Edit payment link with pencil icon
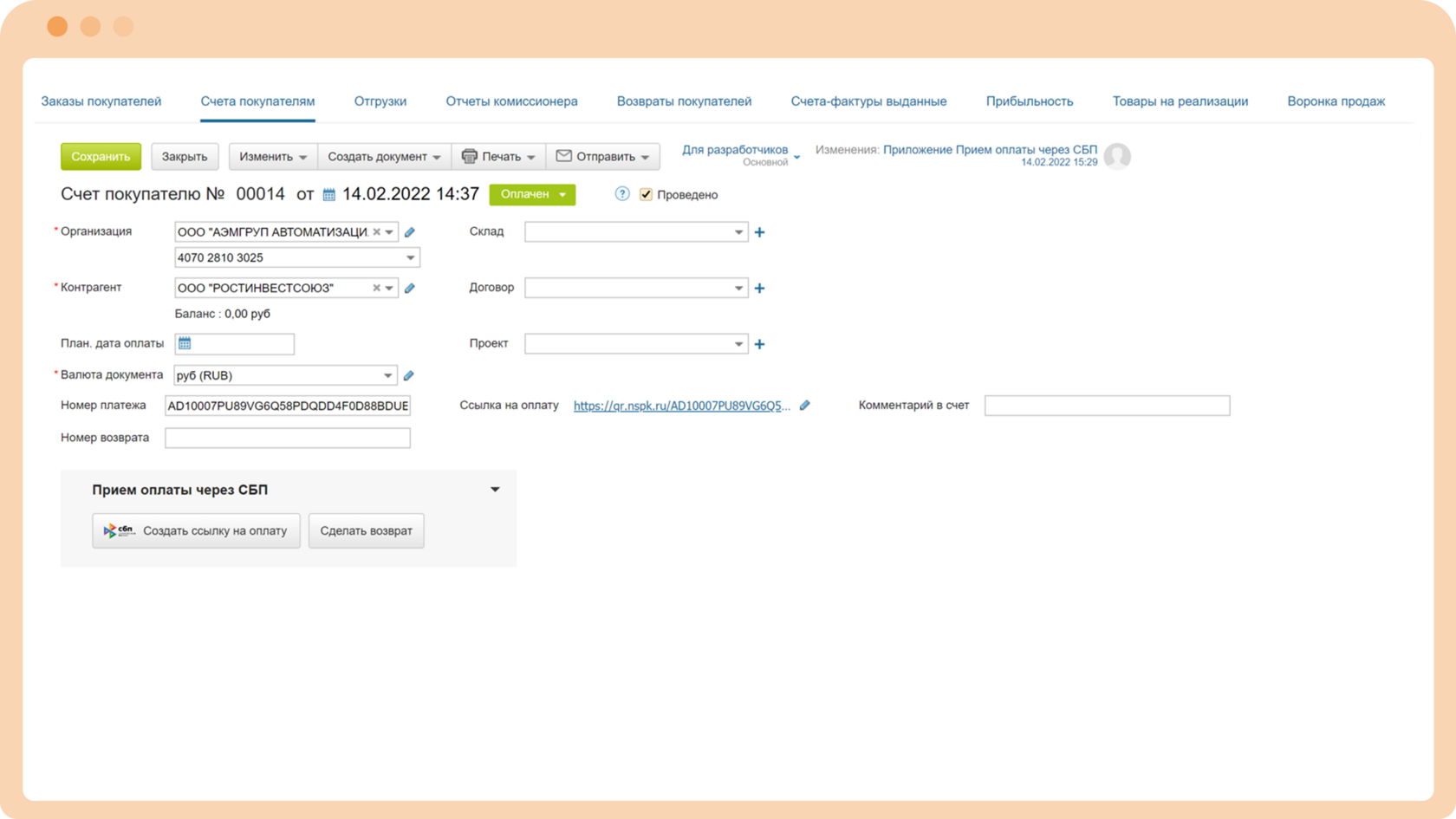Image resolution: width=1456 pixels, height=819 pixels. click(x=805, y=405)
